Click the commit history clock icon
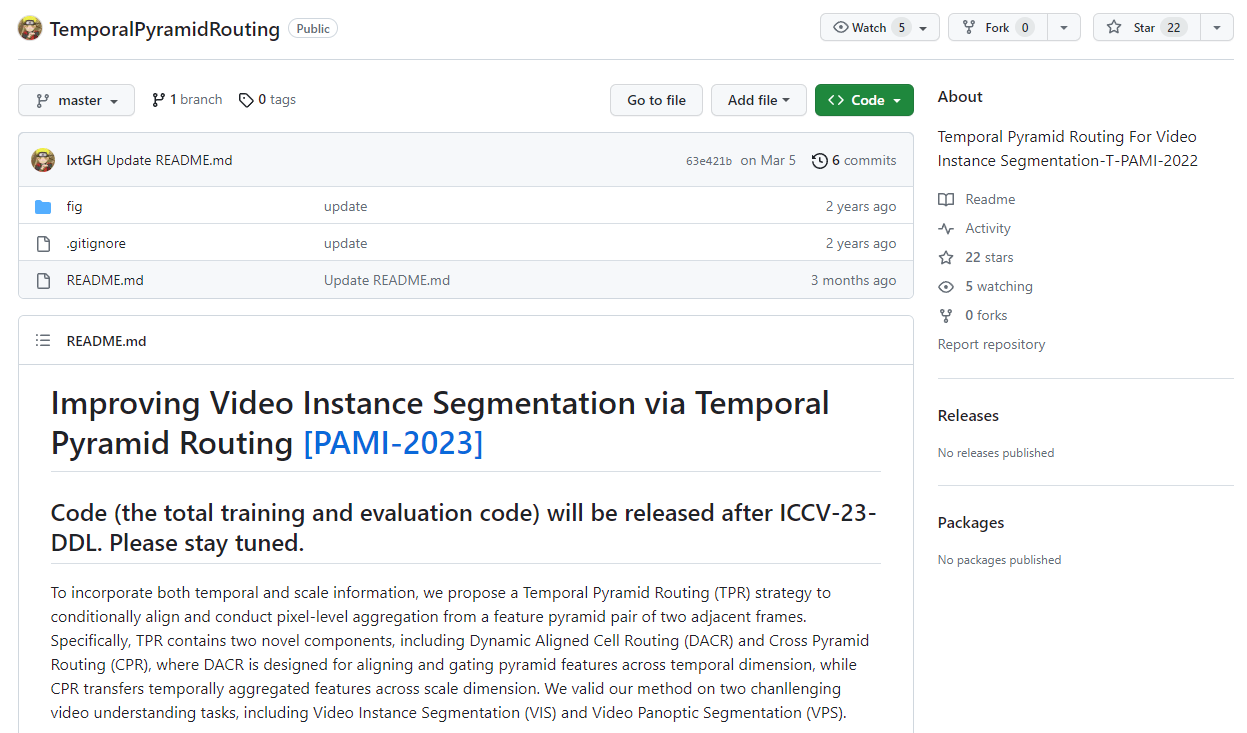 [x=820, y=161]
